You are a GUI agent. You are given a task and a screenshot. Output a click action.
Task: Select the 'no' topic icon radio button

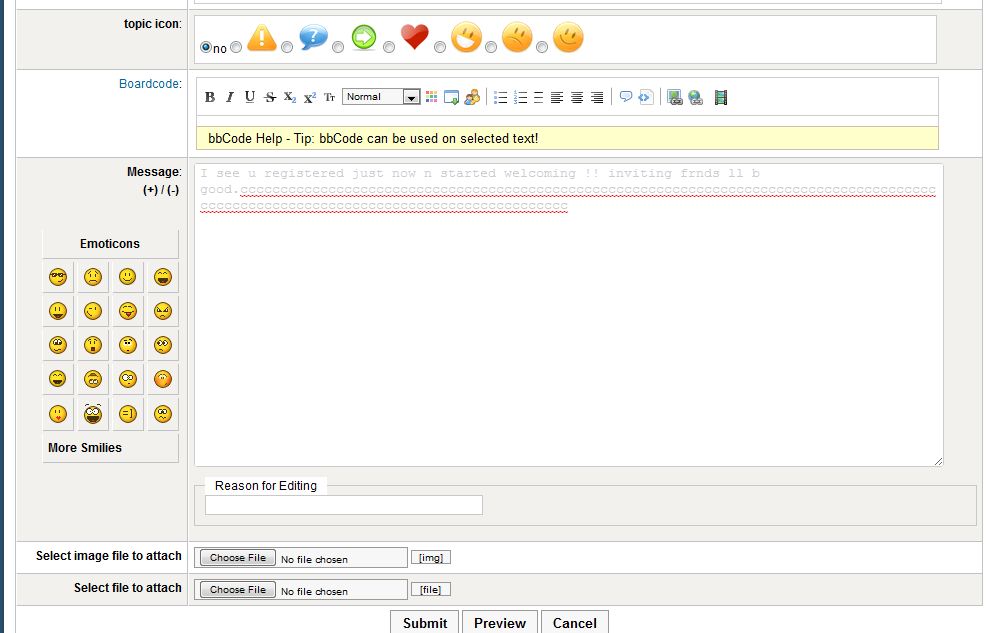[x=206, y=47]
